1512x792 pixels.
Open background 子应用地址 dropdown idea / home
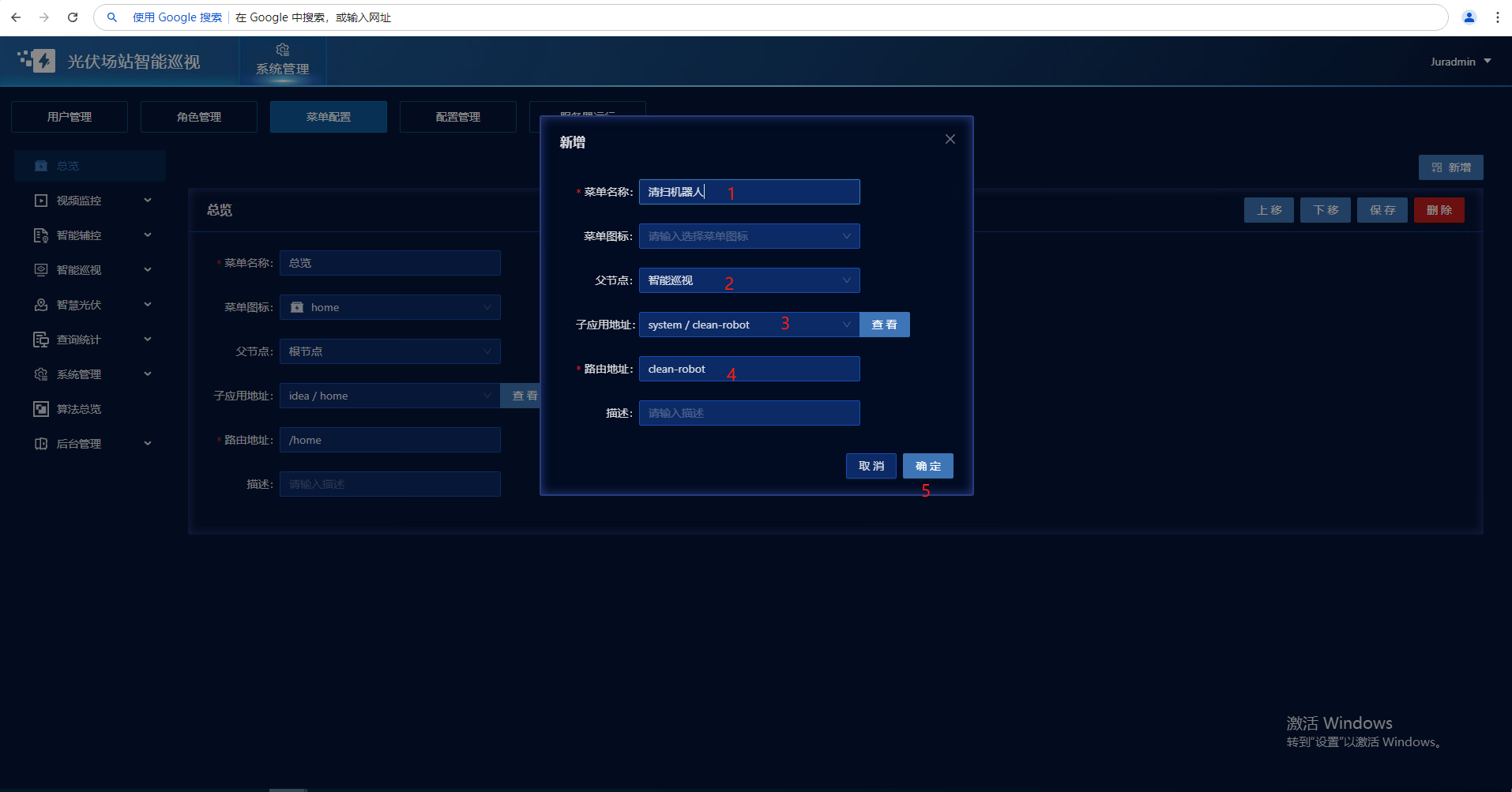(x=390, y=396)
